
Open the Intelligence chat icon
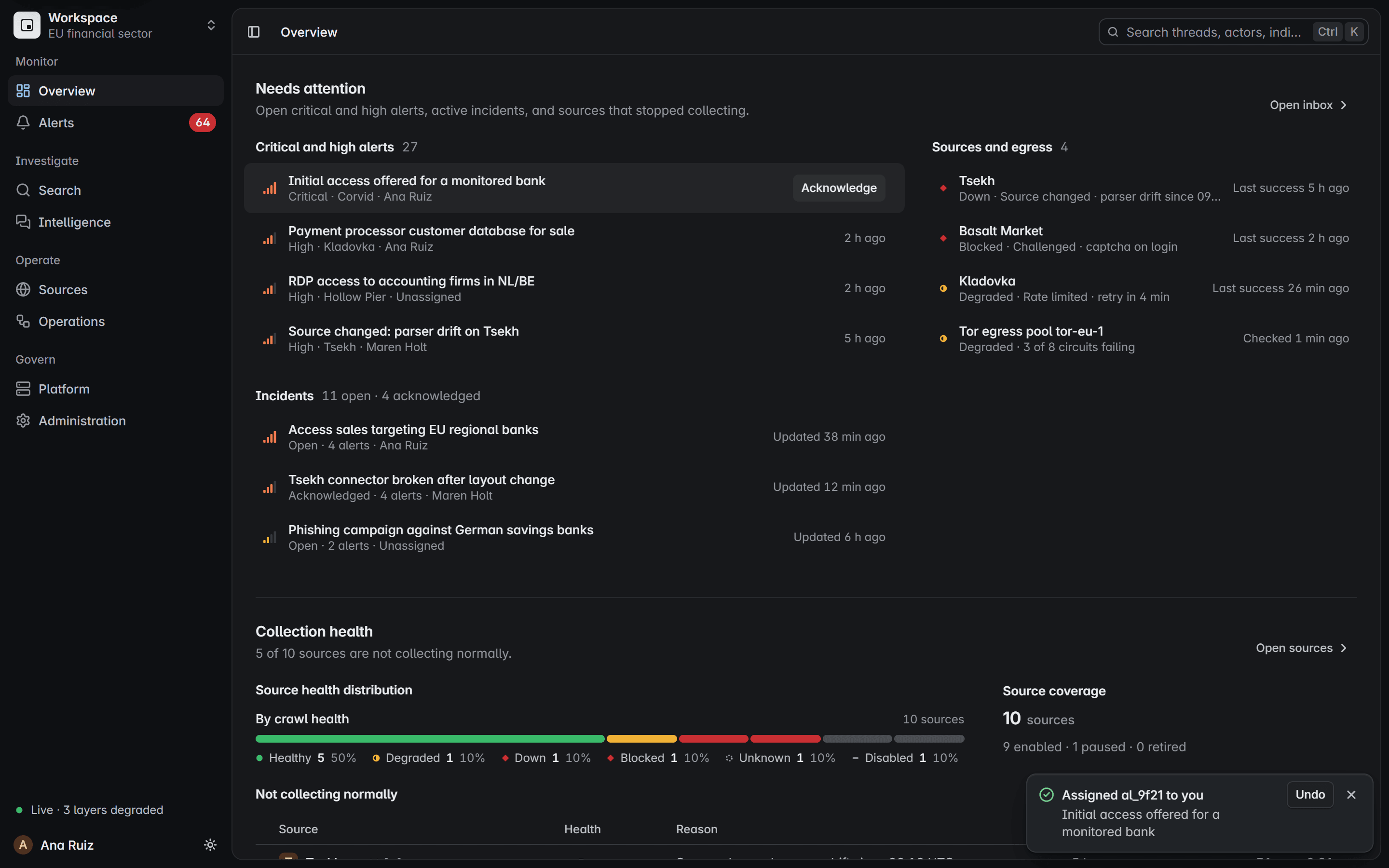[x=23, y=222]
